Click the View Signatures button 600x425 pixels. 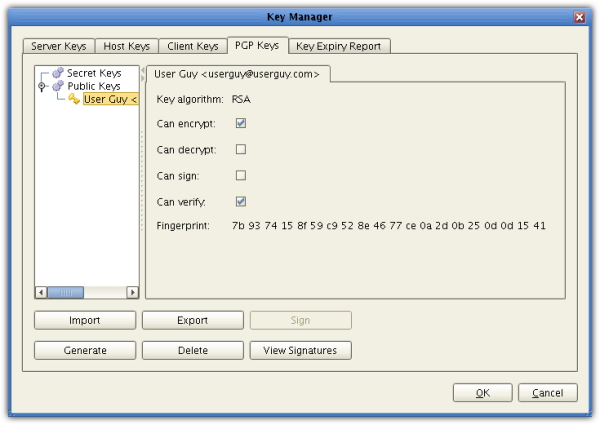(300, 351)
